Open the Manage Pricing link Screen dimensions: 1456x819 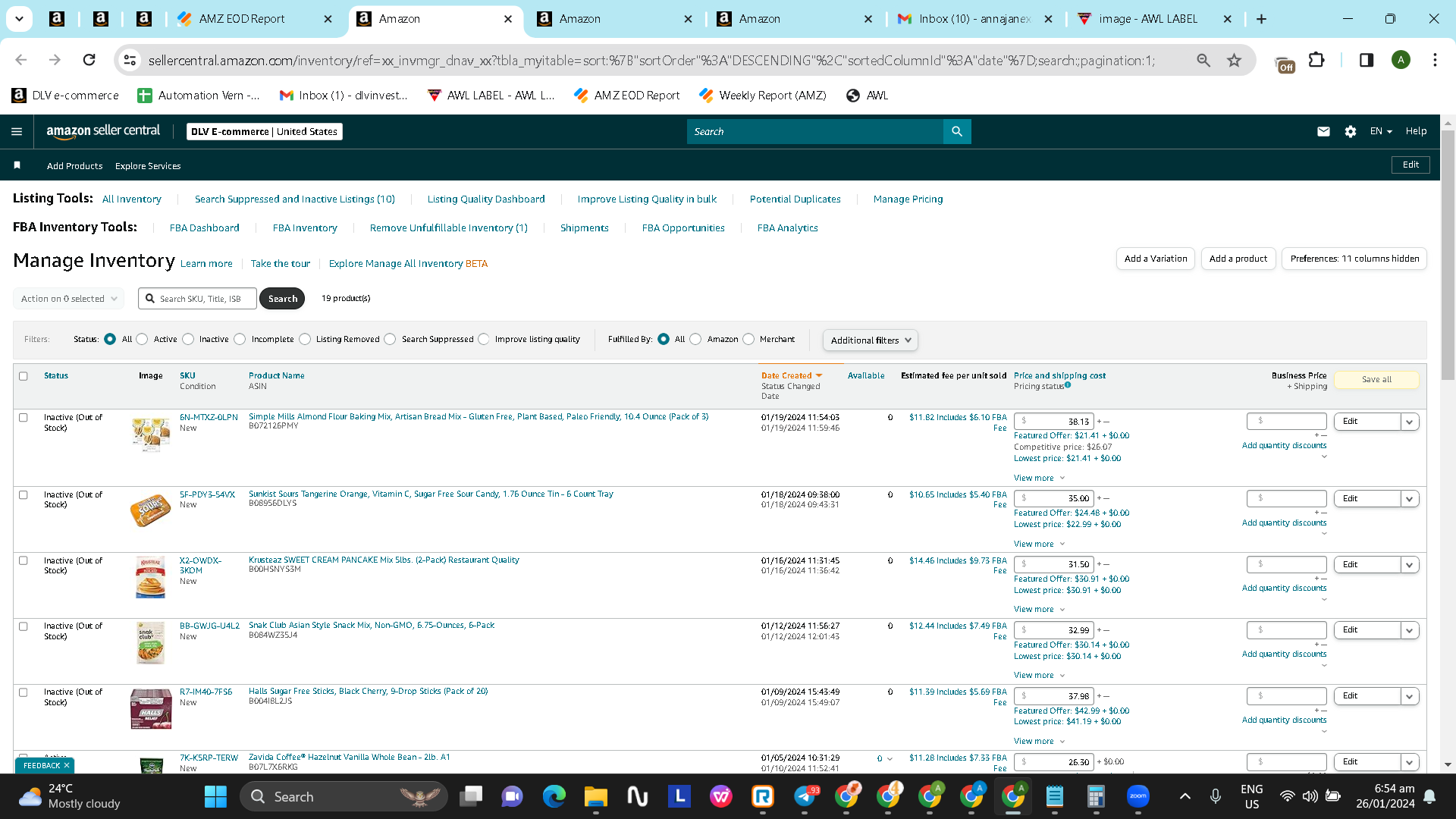coord(908,199)
